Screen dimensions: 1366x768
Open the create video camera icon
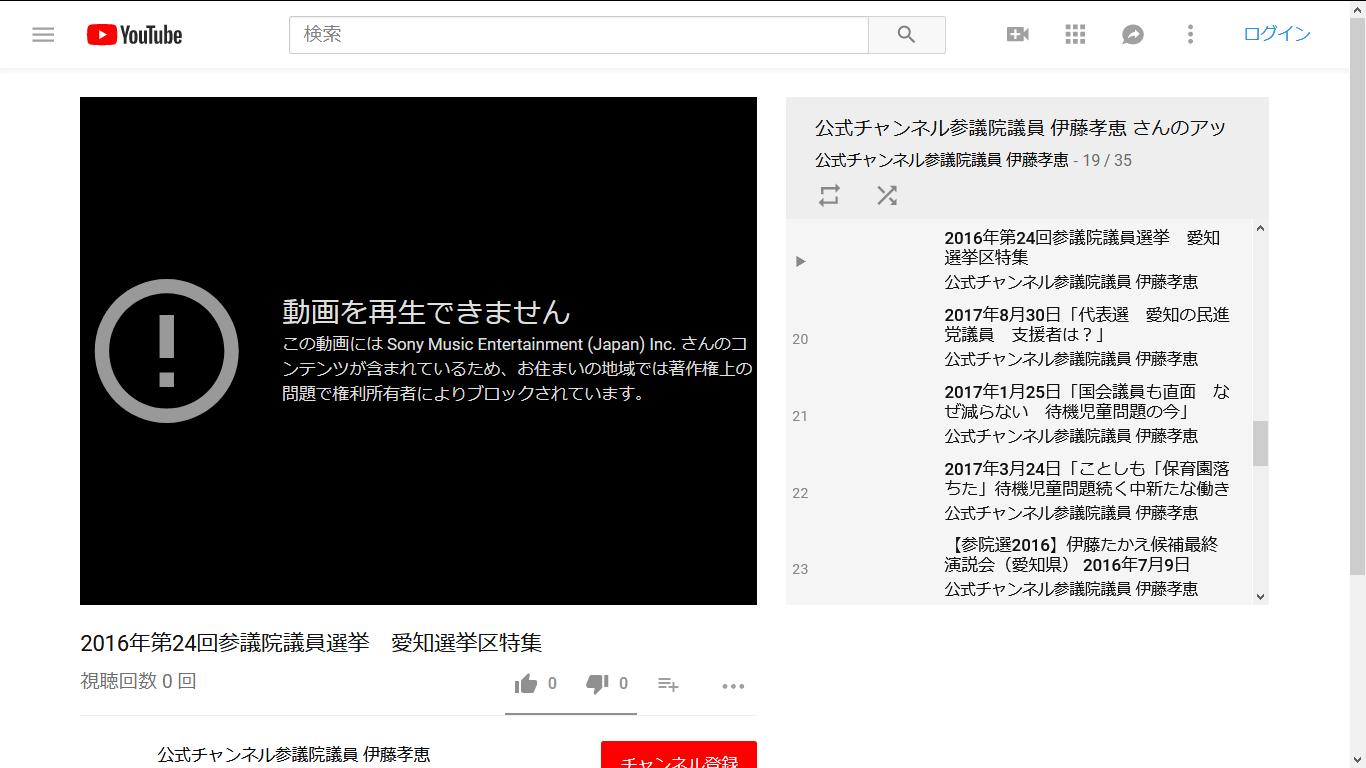click(x=1018, y=35)
